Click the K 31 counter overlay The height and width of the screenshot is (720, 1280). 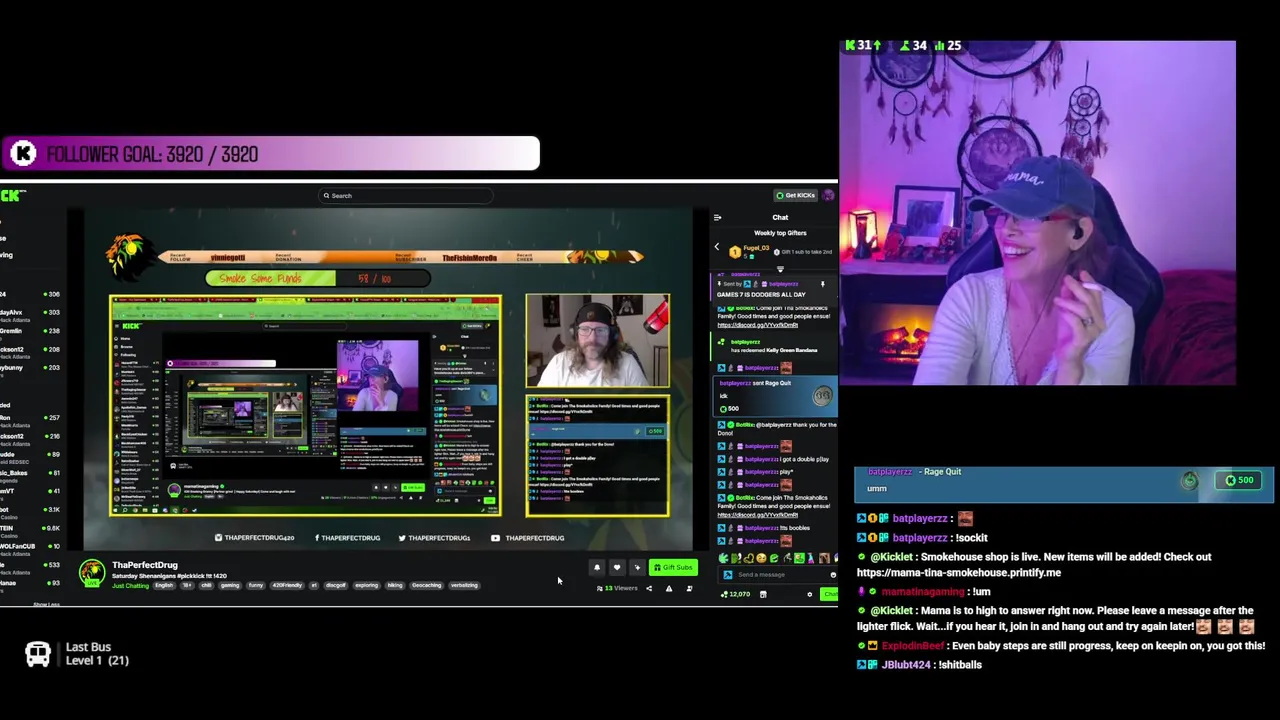point(863,45)
